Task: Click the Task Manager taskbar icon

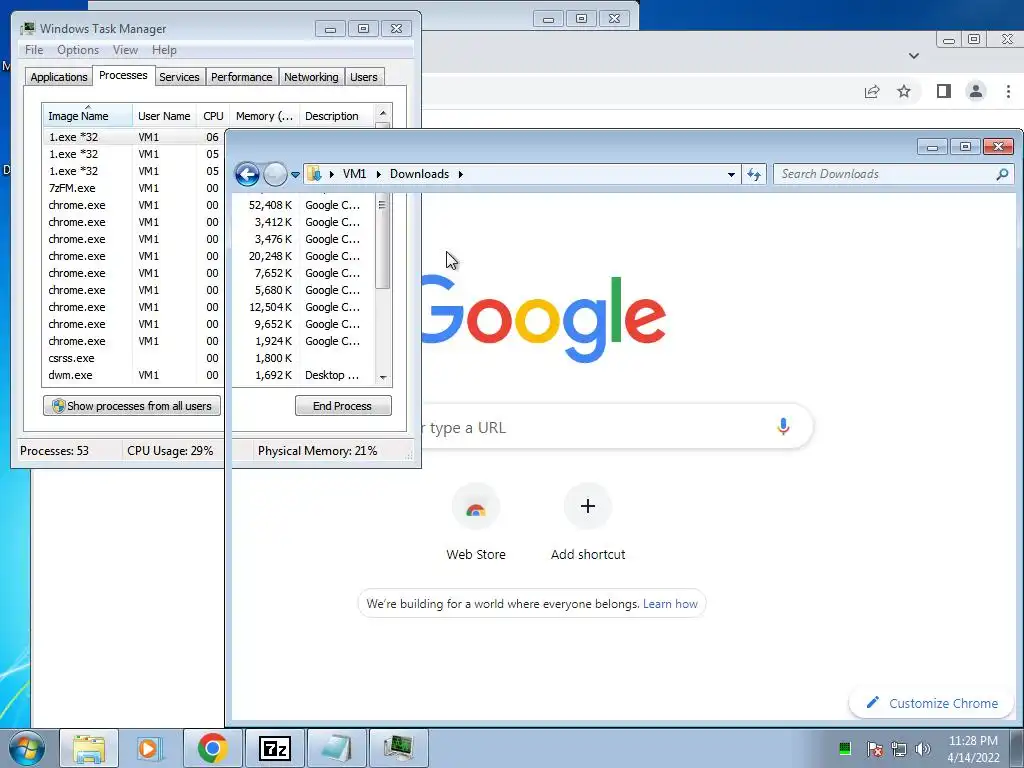Action: tap(398, 748)
